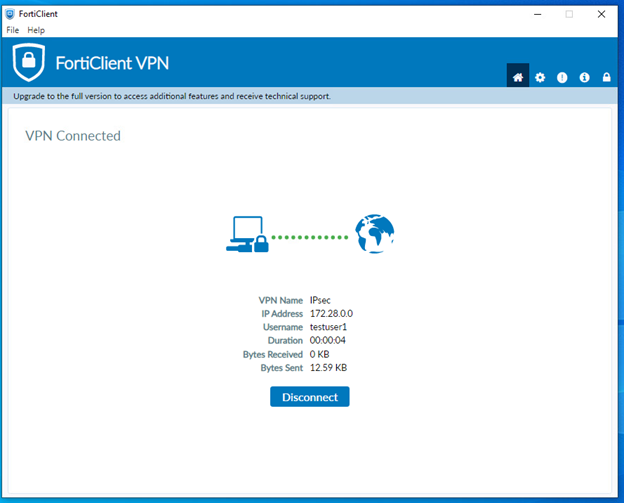This screenshot has height=503, width=624.
Task: Click the globe icon
Action: pyautogui.click(x=376, y=235)
